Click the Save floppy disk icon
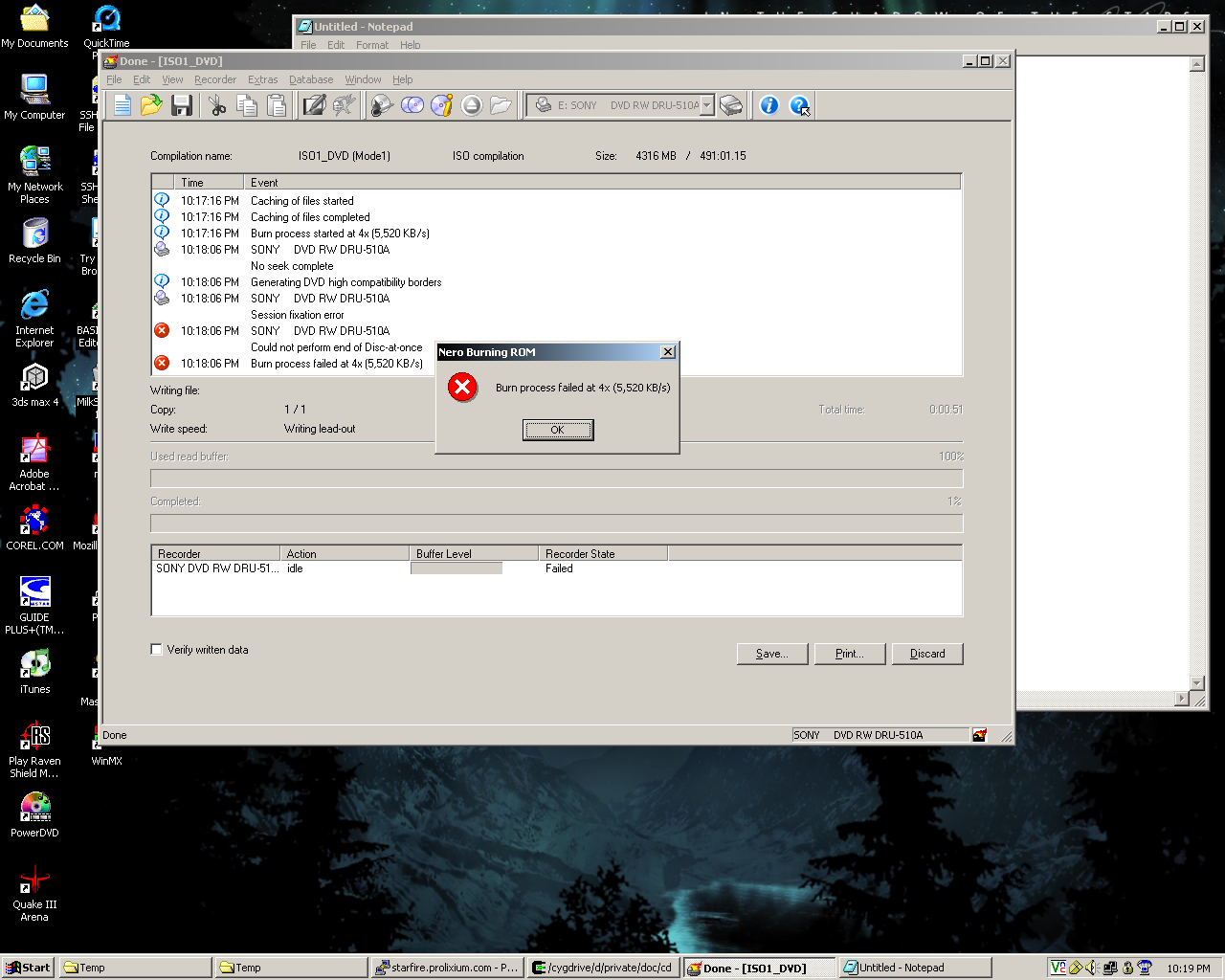 tap(182, 105)
